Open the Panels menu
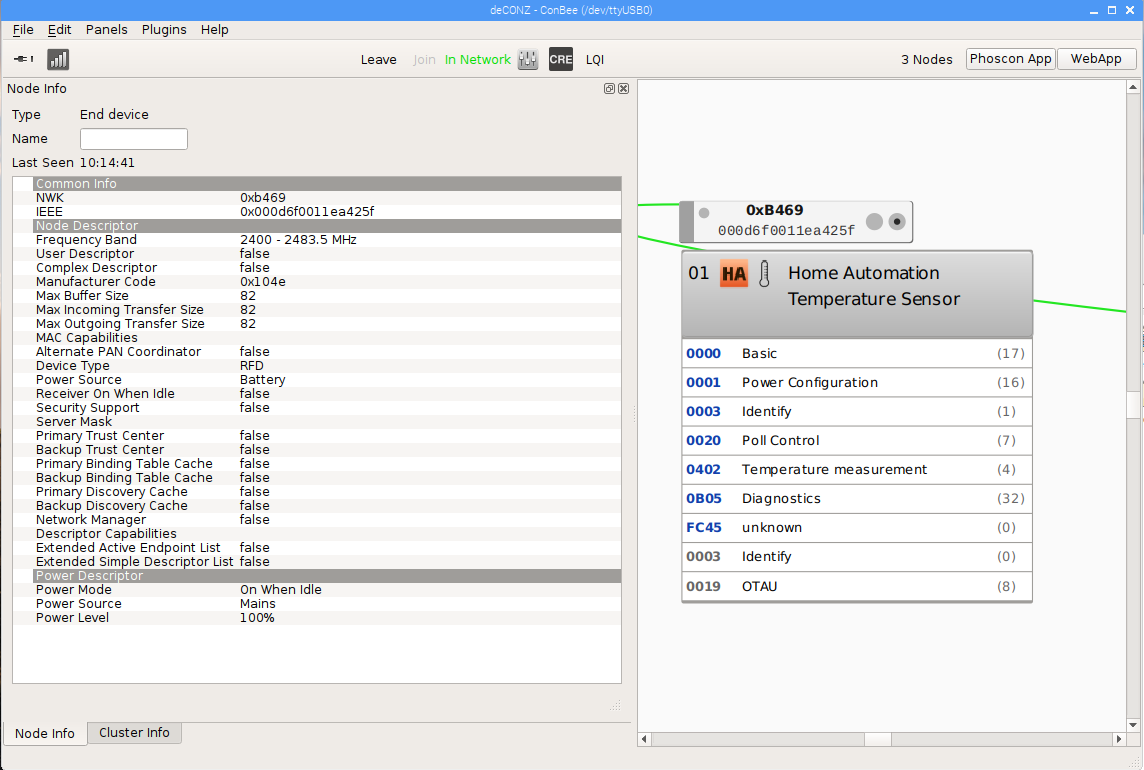Viewport: 1144px width, 770px height. 107,29
